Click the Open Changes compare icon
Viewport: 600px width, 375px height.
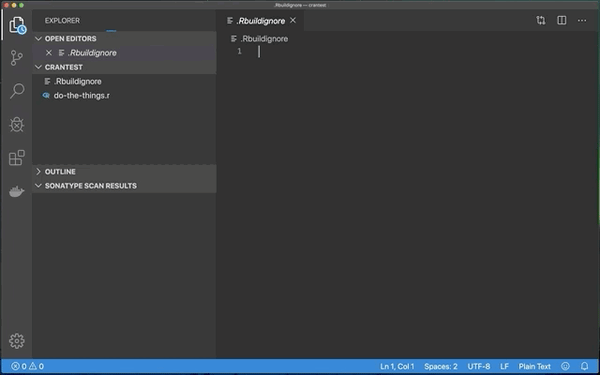click(541, 20)
